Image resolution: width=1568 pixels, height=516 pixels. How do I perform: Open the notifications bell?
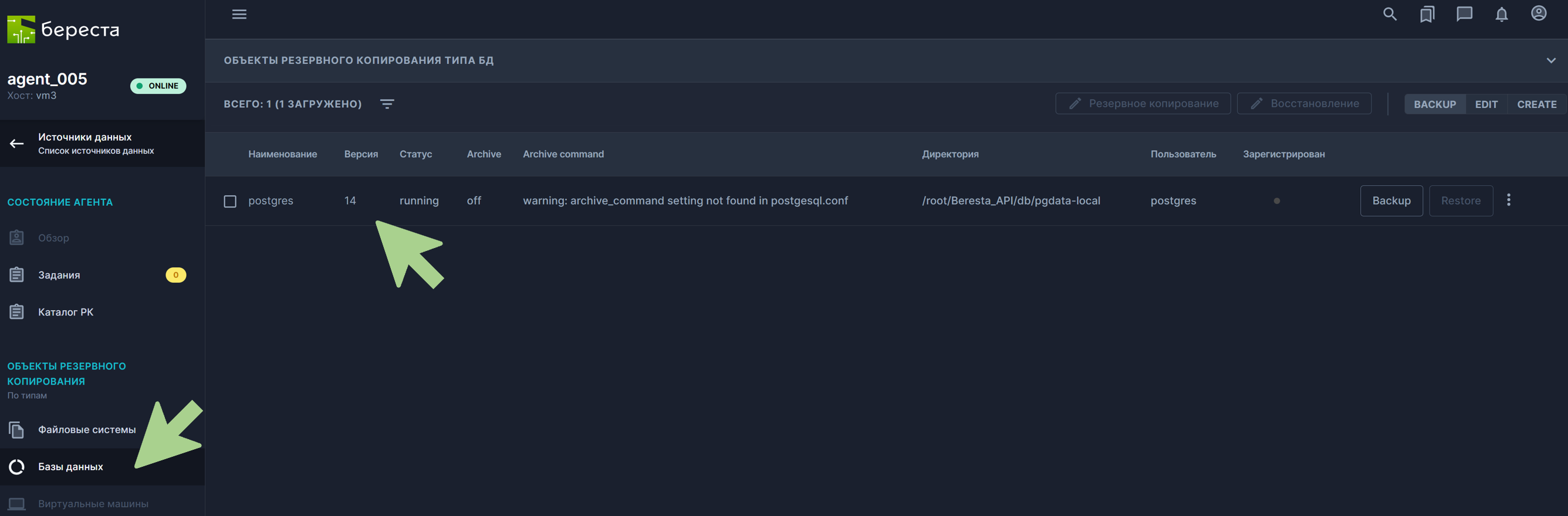[x=1502, y=14]
